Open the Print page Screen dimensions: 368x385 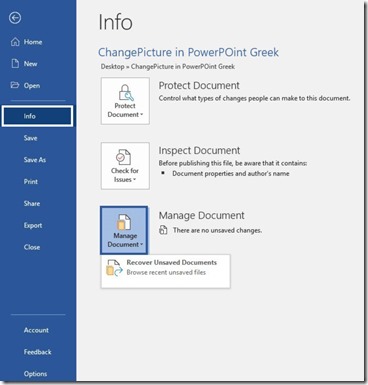pos(31,182)
